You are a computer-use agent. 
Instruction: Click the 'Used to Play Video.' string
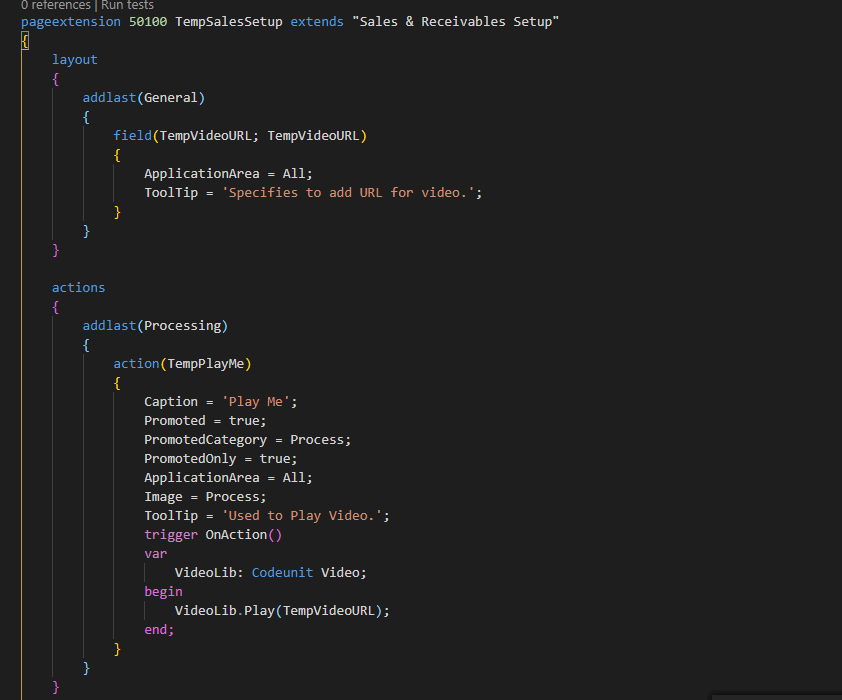[x=303, y=515]
